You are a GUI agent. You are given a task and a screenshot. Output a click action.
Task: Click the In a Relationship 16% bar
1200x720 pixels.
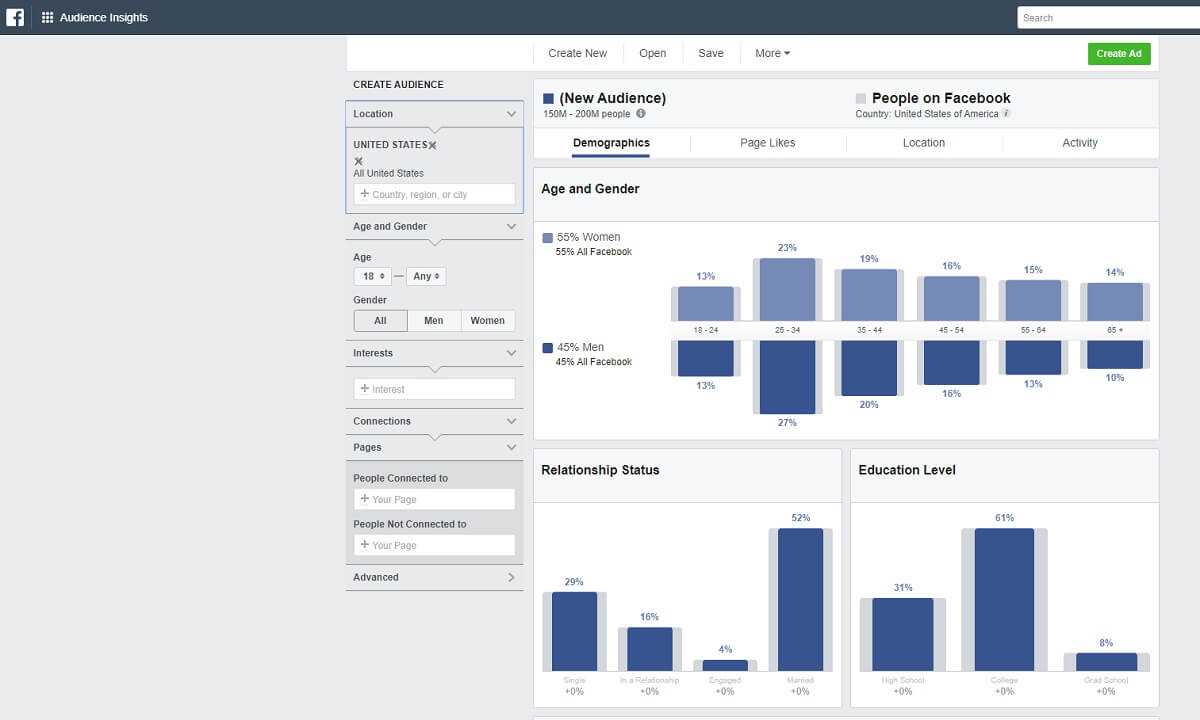[650, 649]
